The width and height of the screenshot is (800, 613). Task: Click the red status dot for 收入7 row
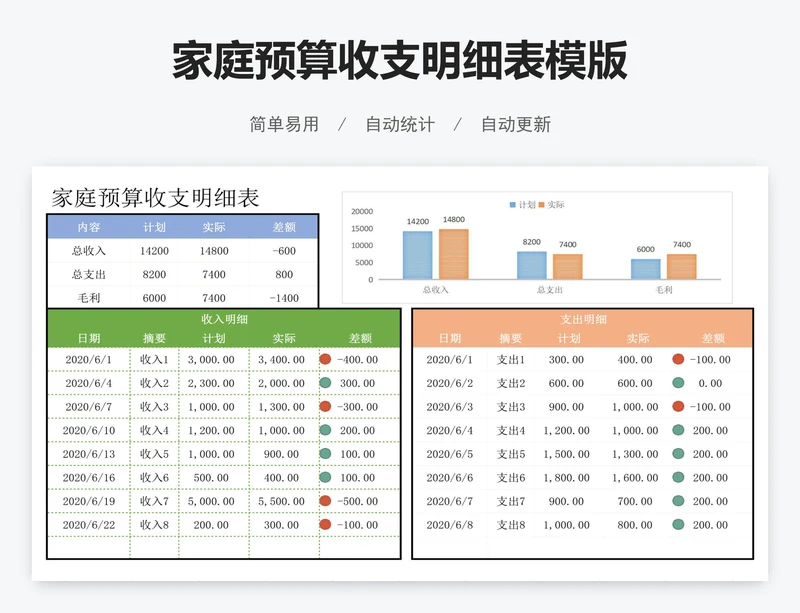(325, 501)
